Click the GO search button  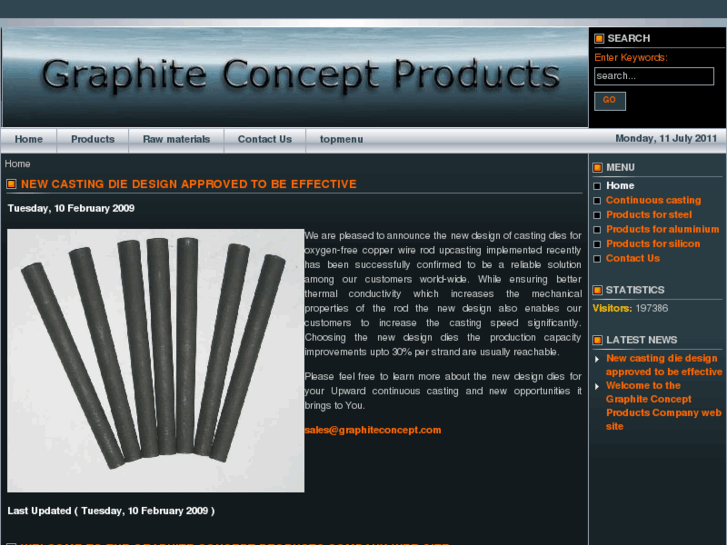(610, 101)
